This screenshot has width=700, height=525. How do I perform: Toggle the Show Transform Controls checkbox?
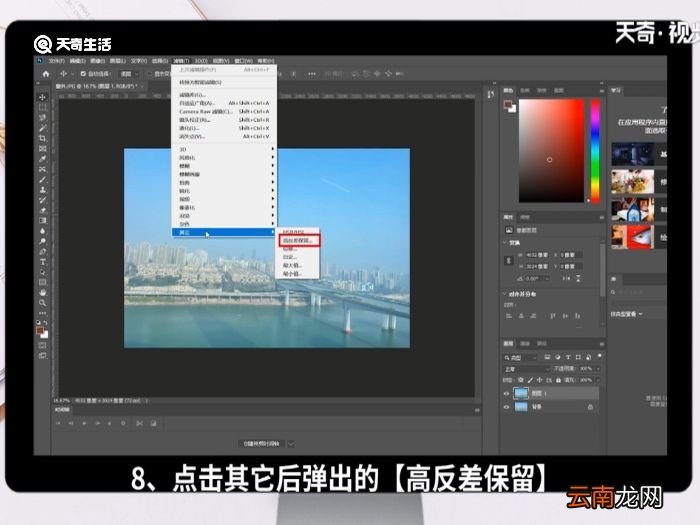point(150,74)
